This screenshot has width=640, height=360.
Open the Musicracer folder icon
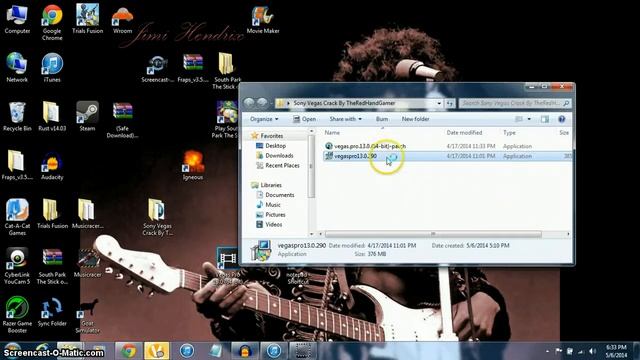[87, 214]
